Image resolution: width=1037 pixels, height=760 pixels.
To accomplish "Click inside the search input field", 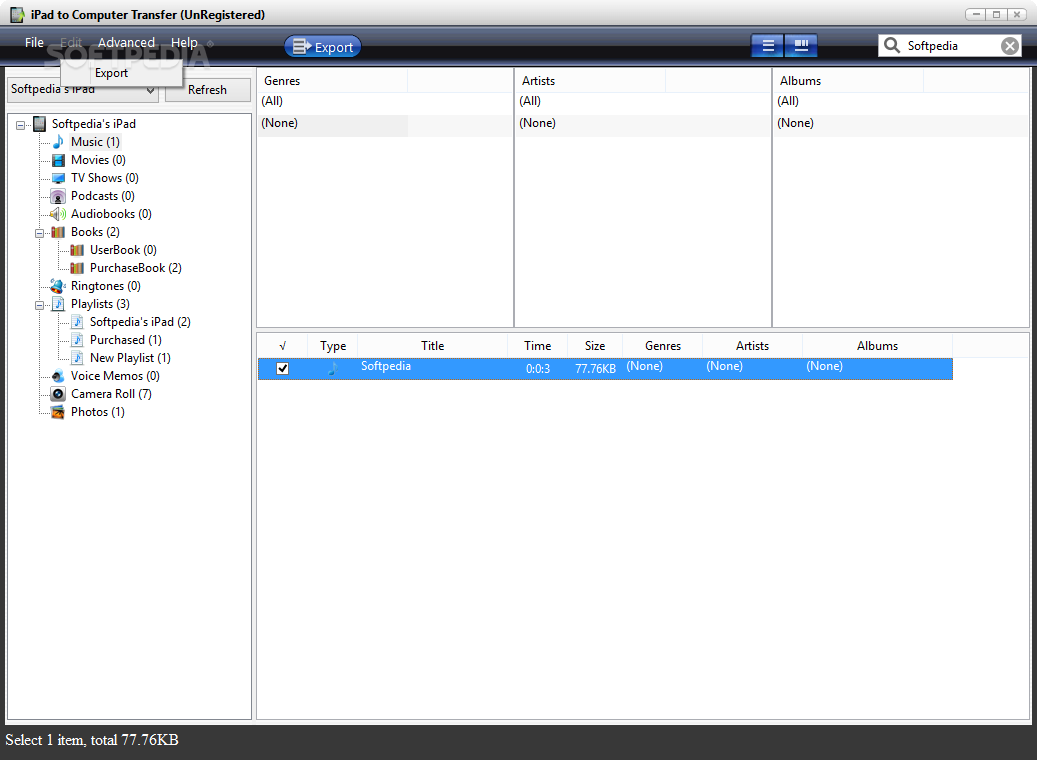I will [951, 46].
